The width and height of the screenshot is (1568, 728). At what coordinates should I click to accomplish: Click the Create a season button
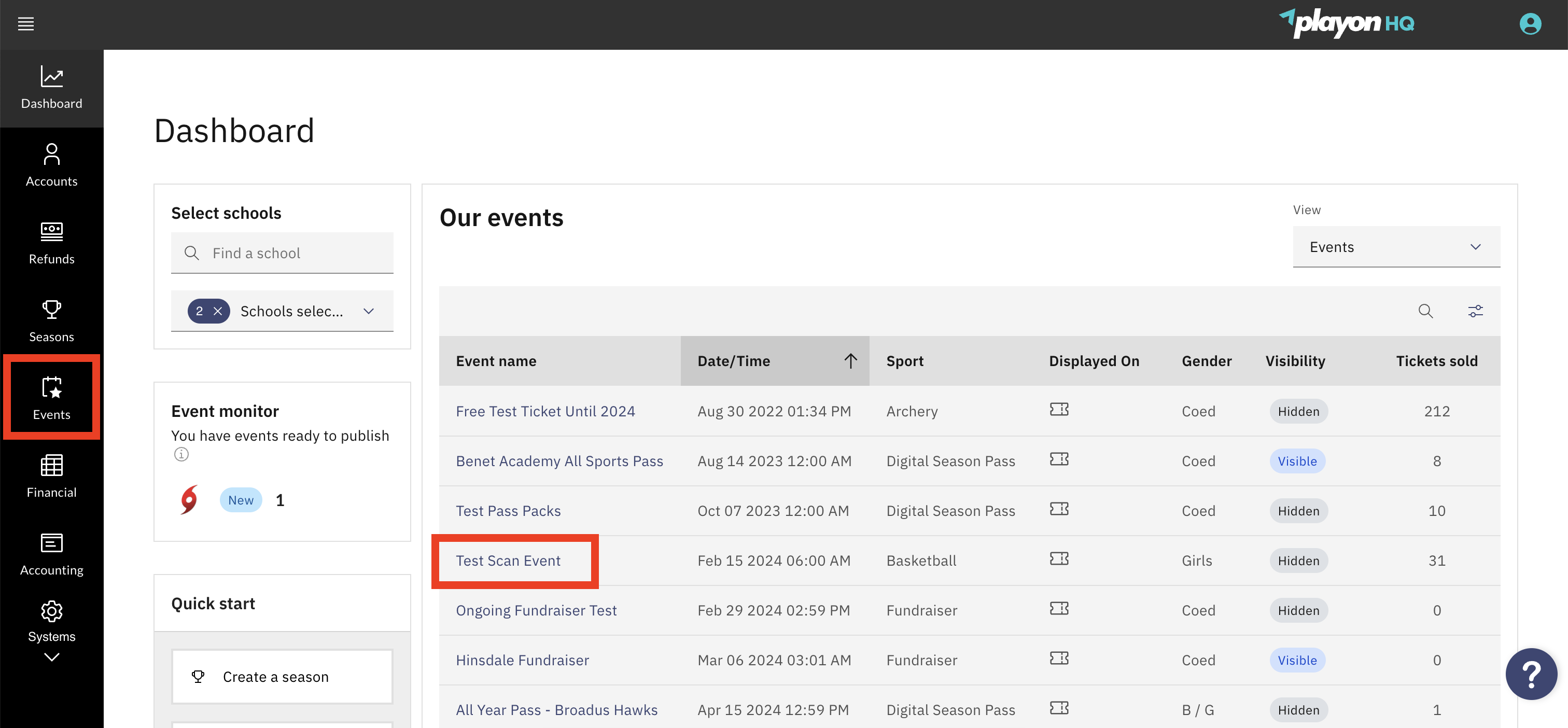(x=282, y=677)
